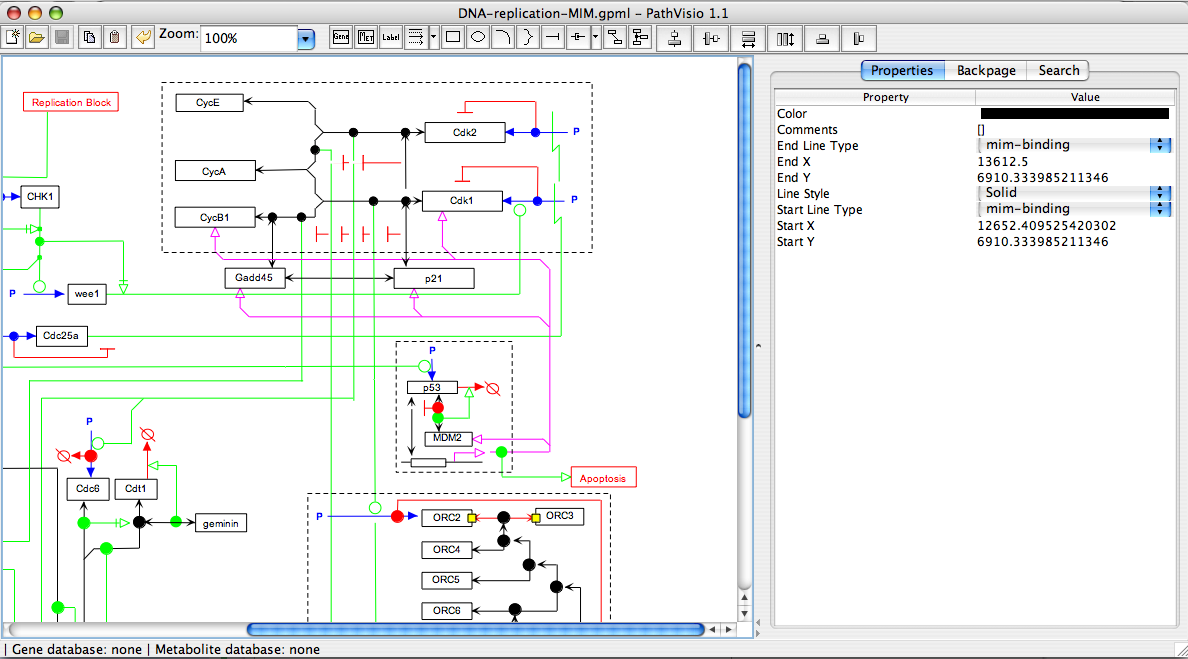Select the Metabolite tool

[366, 37]
